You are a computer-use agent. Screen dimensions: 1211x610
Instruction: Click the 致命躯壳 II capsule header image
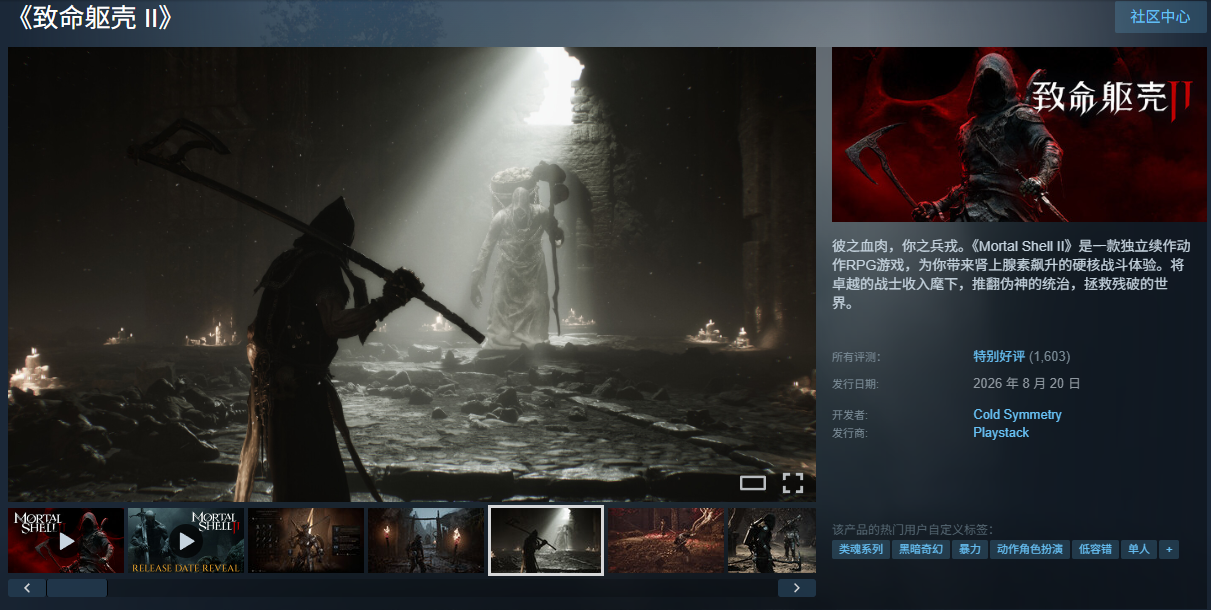(x=1019, y=134)
